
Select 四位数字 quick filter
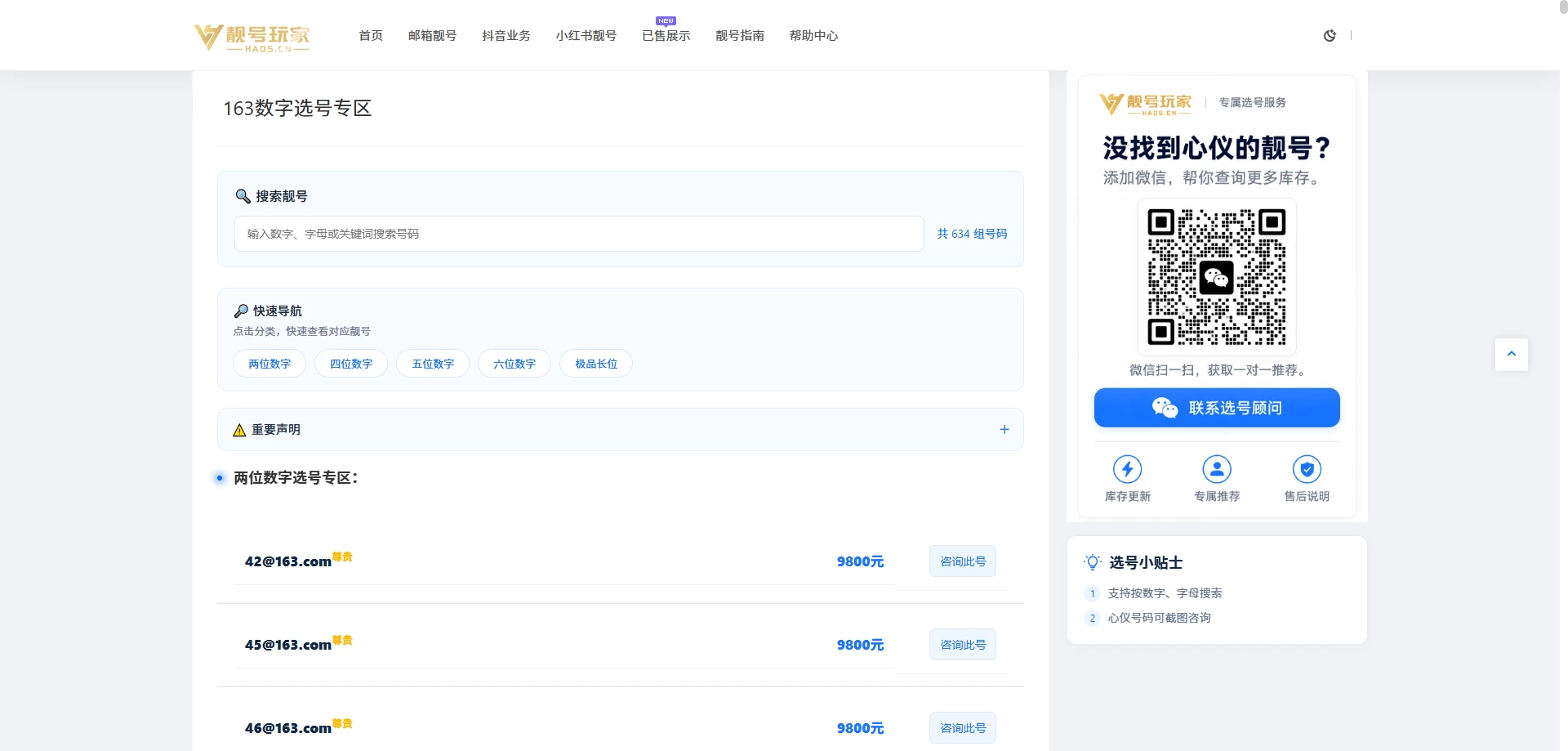pos(351,364)
